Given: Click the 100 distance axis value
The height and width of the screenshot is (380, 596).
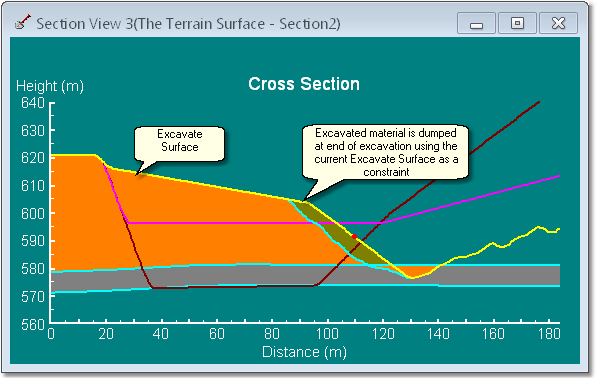Looking at the screenshot, I should pos(327,334).
